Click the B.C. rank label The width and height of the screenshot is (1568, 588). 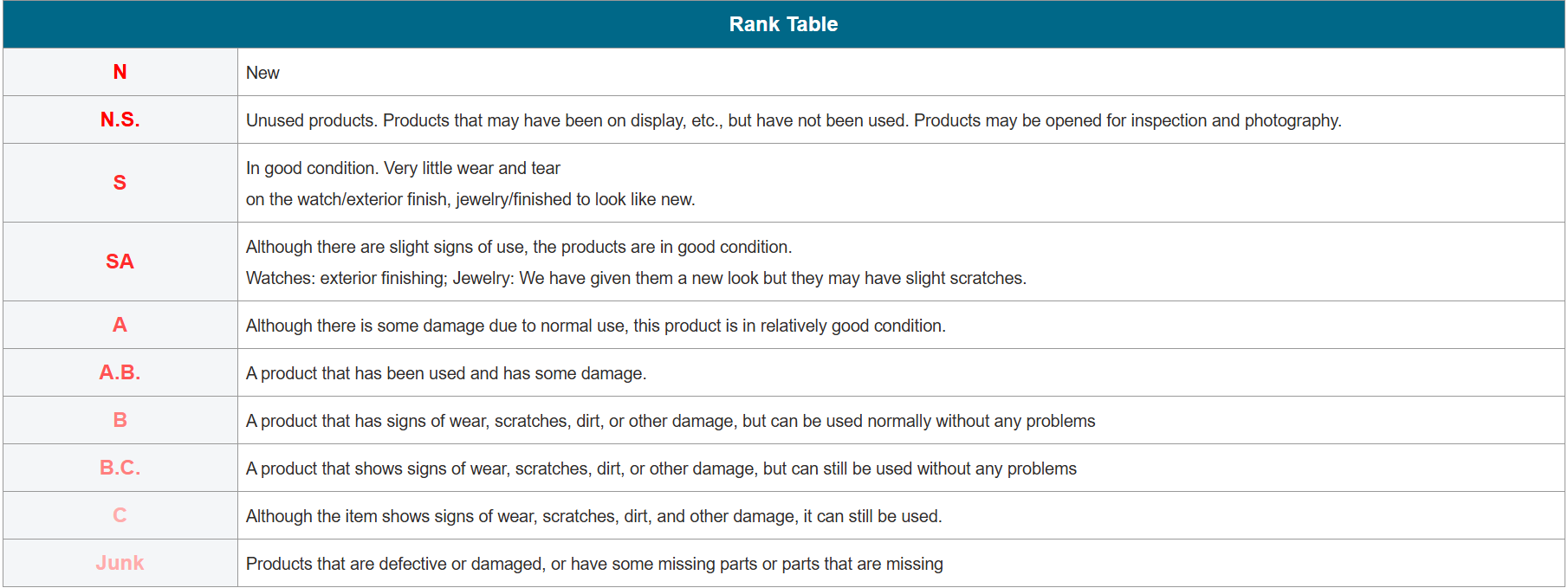120,468
